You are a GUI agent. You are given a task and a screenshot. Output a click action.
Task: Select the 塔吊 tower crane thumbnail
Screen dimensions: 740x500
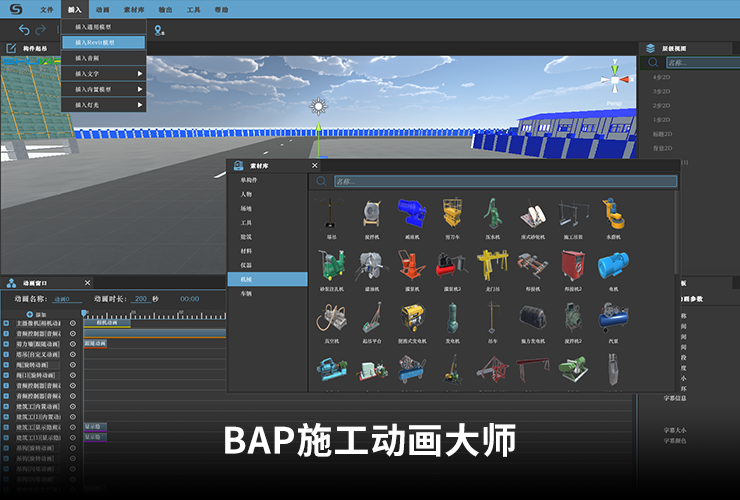pos(331,213)
